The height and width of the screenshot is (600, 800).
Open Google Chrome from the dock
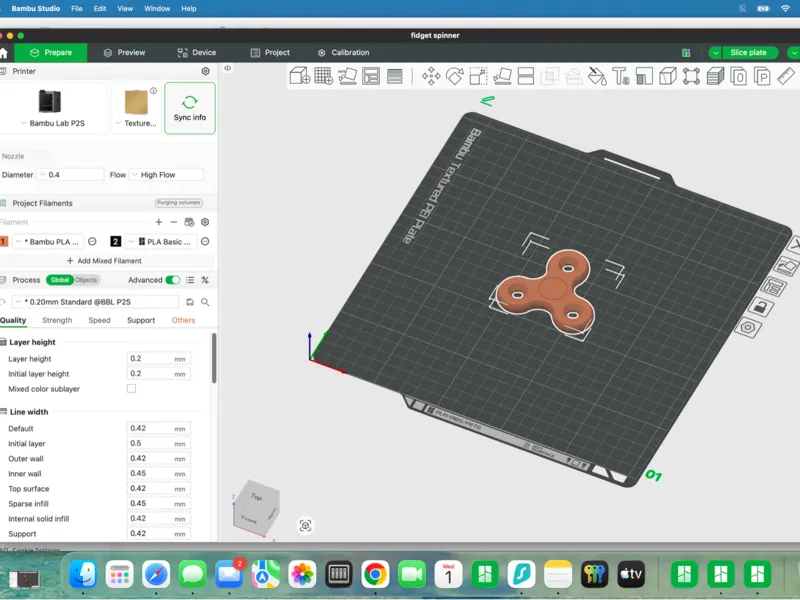pos(375,574)
